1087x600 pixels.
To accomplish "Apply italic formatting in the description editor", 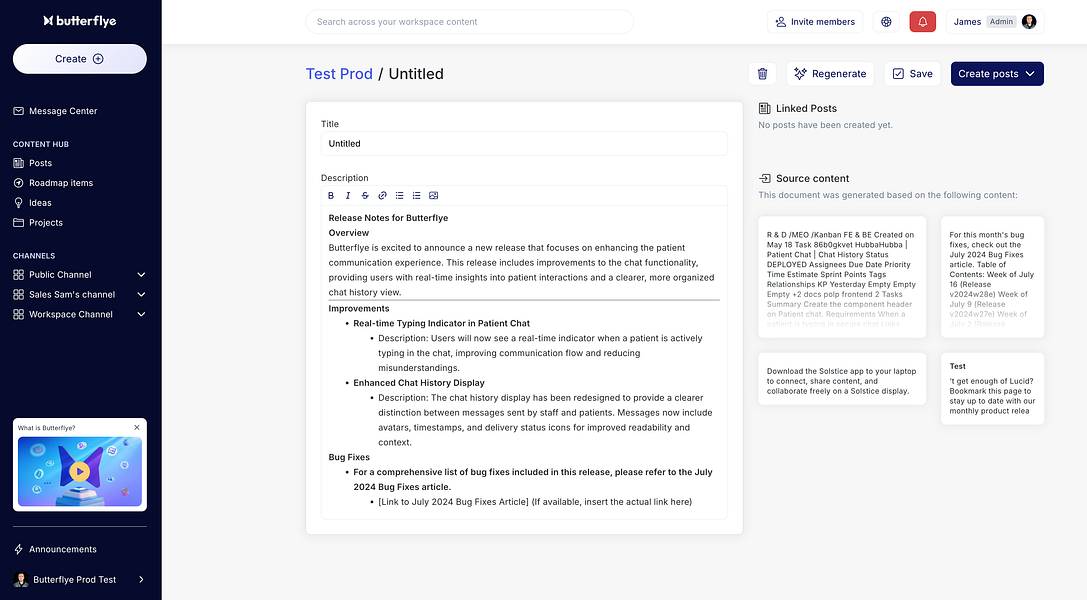I will [348, 196].
